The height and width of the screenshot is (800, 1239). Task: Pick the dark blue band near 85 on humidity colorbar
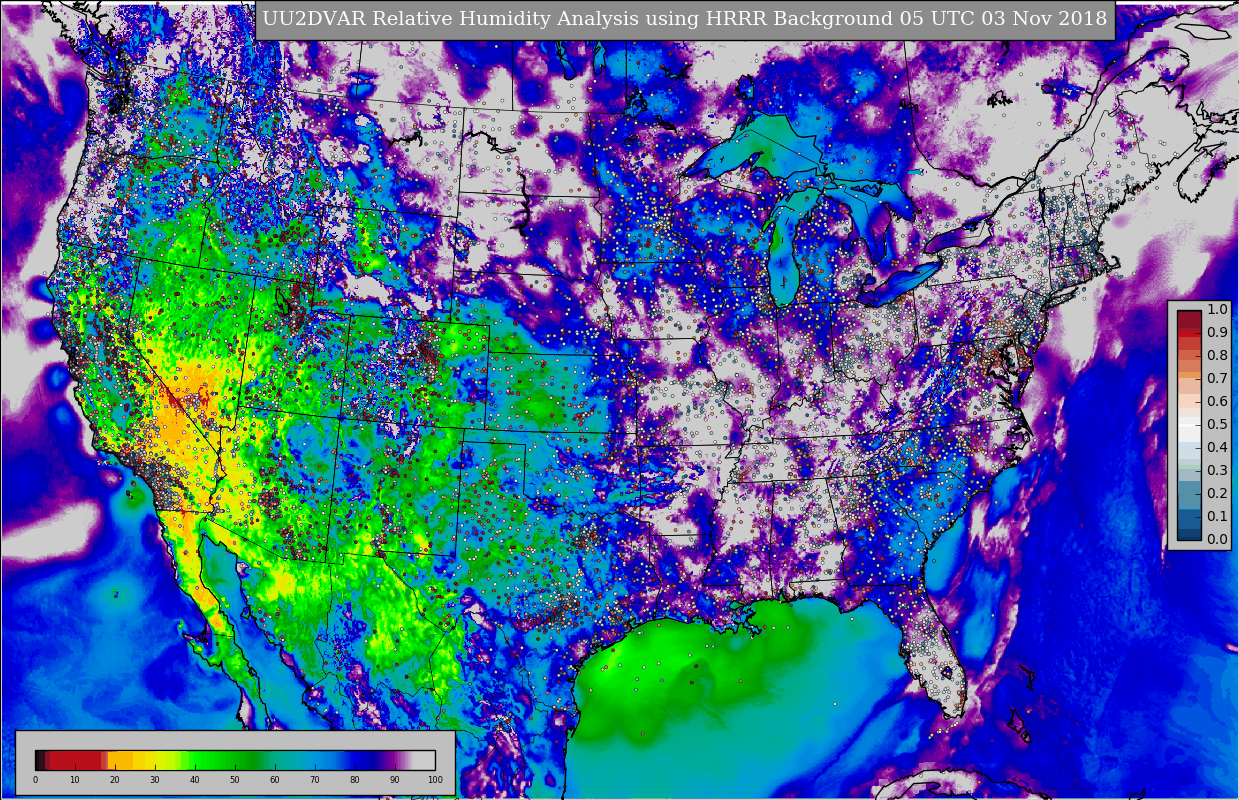375,760
